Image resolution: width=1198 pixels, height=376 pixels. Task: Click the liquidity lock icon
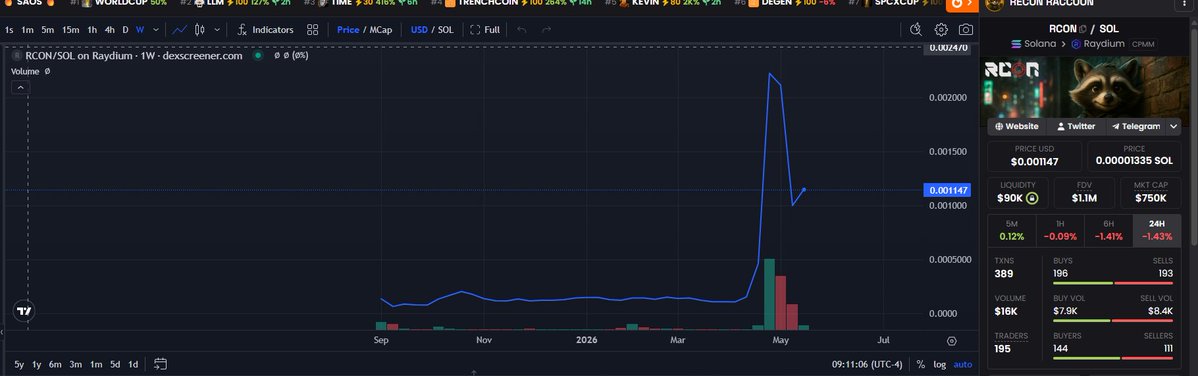[x=1032, y=199]
